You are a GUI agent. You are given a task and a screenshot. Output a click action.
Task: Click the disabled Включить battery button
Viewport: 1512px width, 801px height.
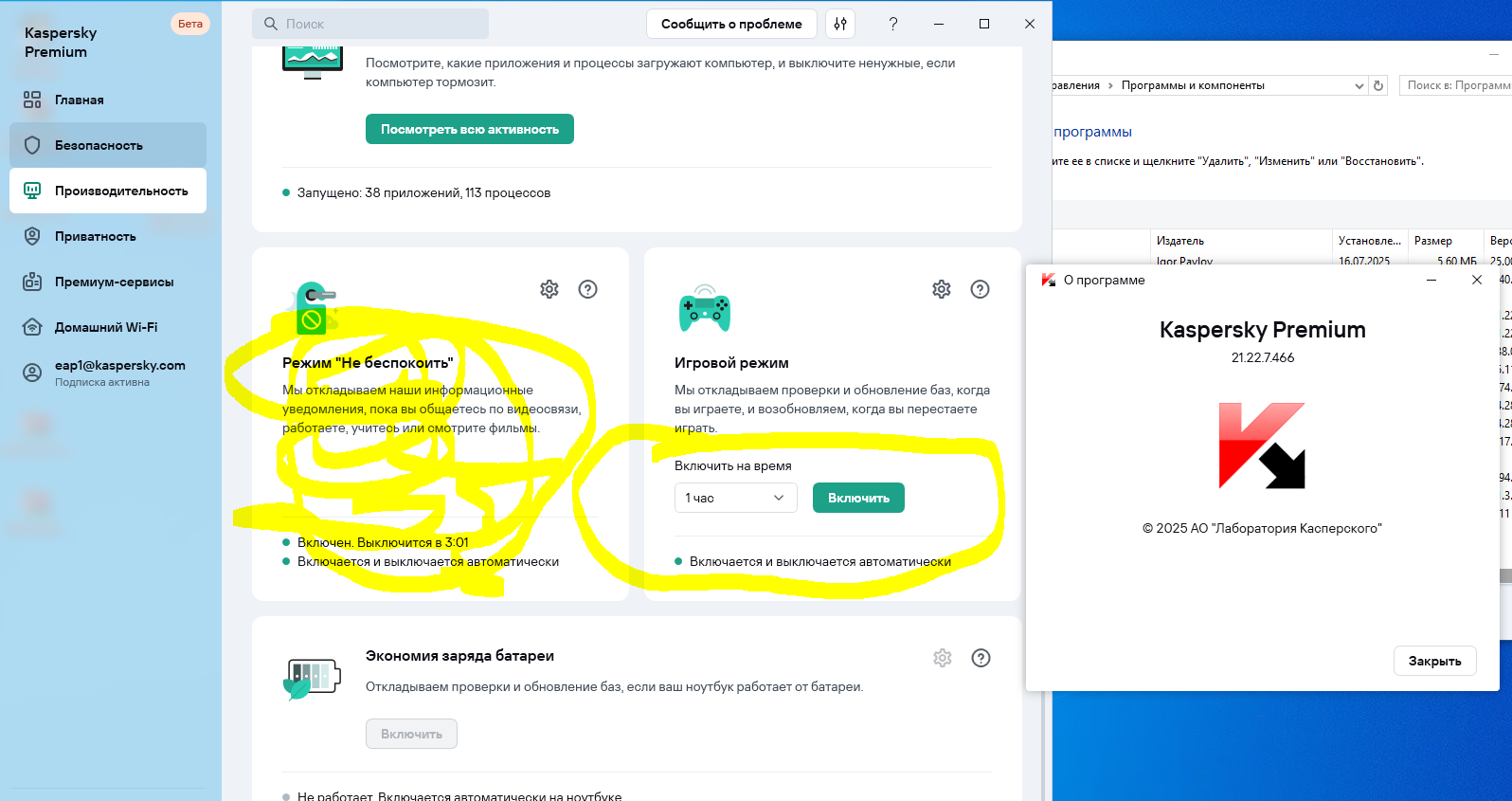pos(411,734)
